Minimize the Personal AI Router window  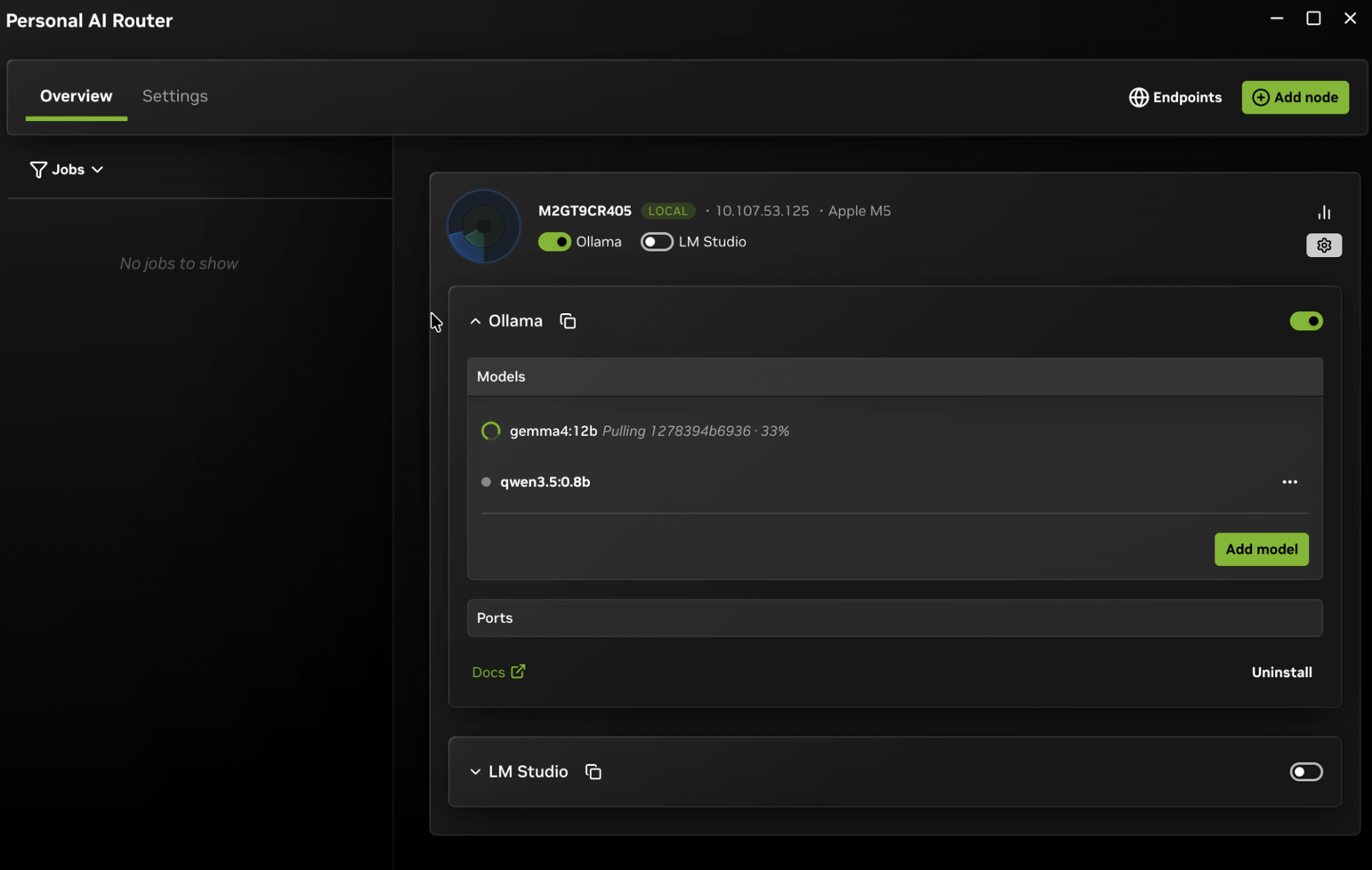point(1277,18)
